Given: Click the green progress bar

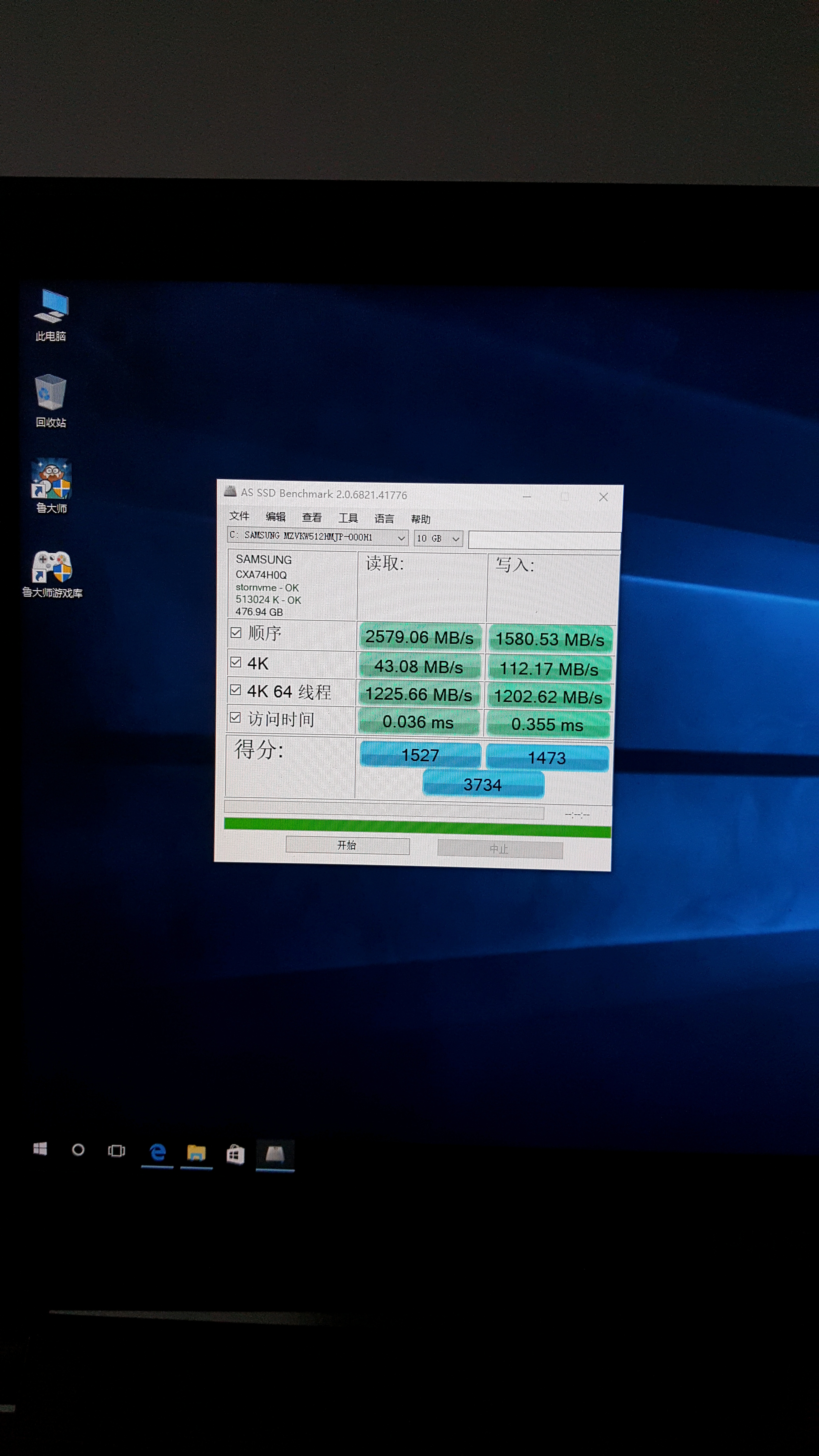Looking at the screenshot, I should pyautogui.click(x=417, y=827).
